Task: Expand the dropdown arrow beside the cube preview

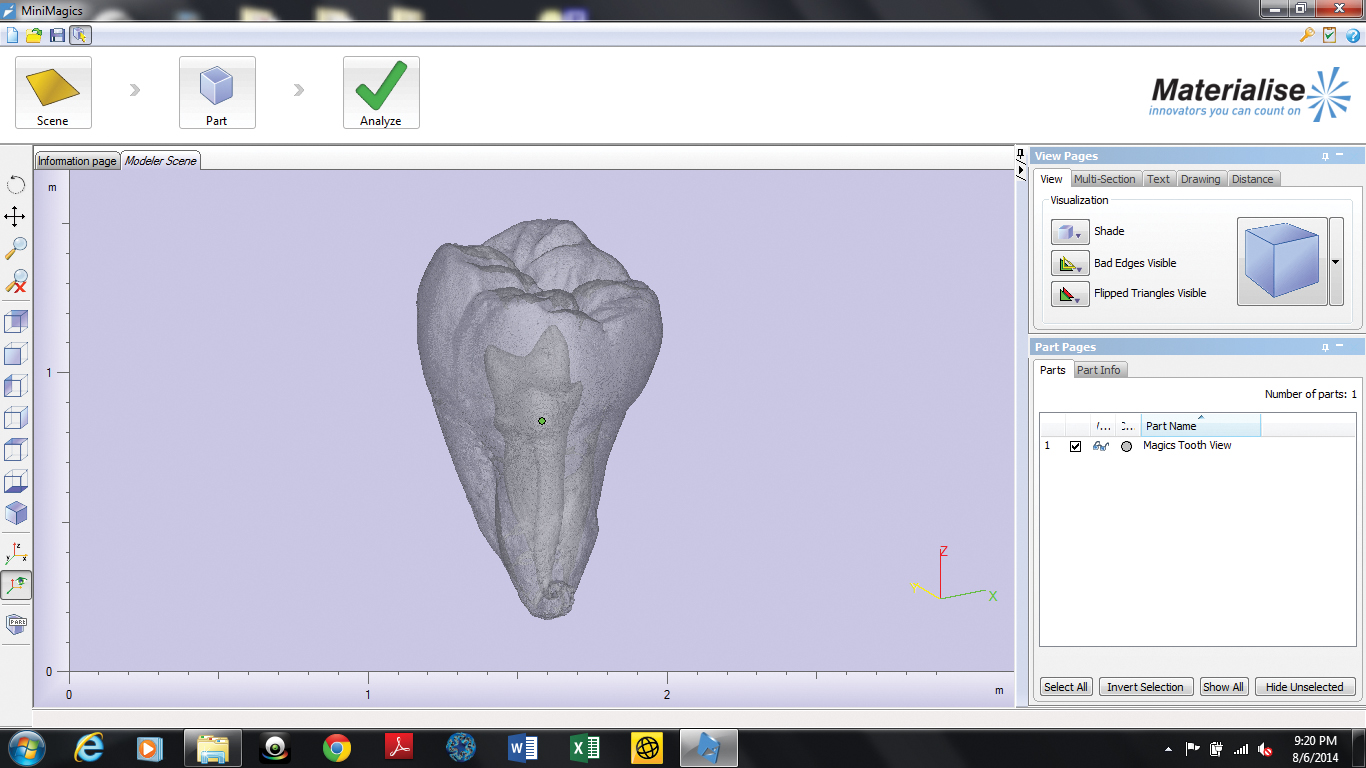Action: pyautogui.click(x=1336, y=262)
